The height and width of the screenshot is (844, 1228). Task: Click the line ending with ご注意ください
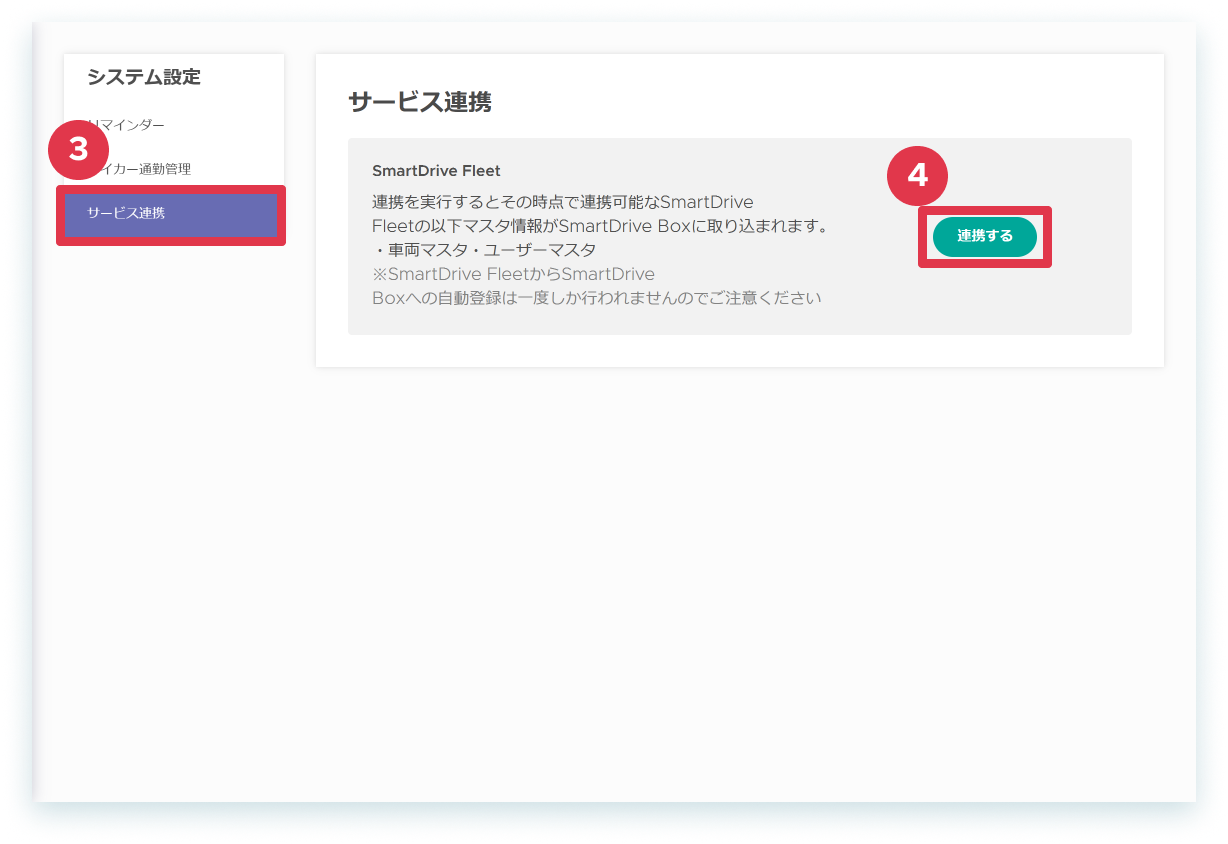[x=597, y=298]
